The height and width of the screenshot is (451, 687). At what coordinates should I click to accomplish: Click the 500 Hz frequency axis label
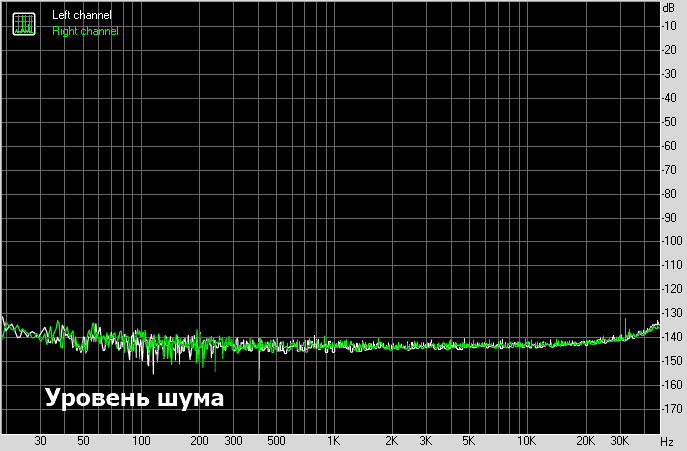tap(276, 441)
